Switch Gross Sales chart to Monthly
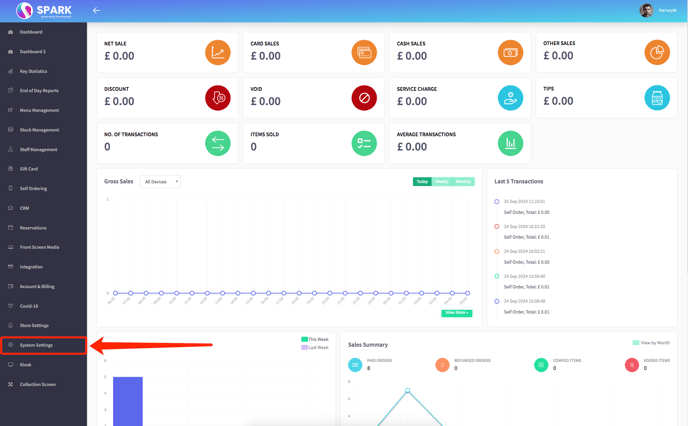The height and width of the screenshot is (426, 688). [x=463, y=182]
